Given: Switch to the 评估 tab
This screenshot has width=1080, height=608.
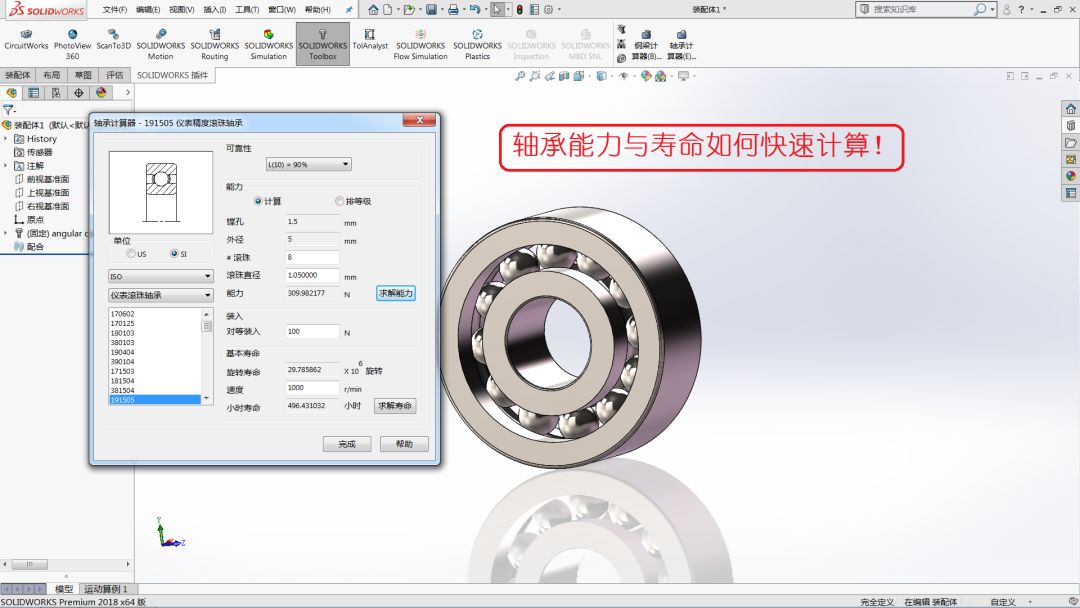Looking at the screenshot, I should pyautogui.click(x=115, y=75).
